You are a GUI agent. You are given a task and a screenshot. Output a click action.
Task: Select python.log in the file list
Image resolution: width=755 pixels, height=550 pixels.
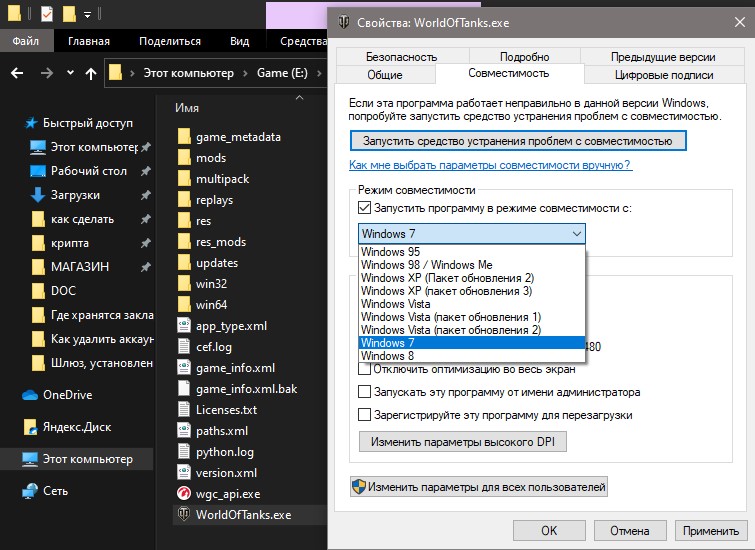[224, 452]
